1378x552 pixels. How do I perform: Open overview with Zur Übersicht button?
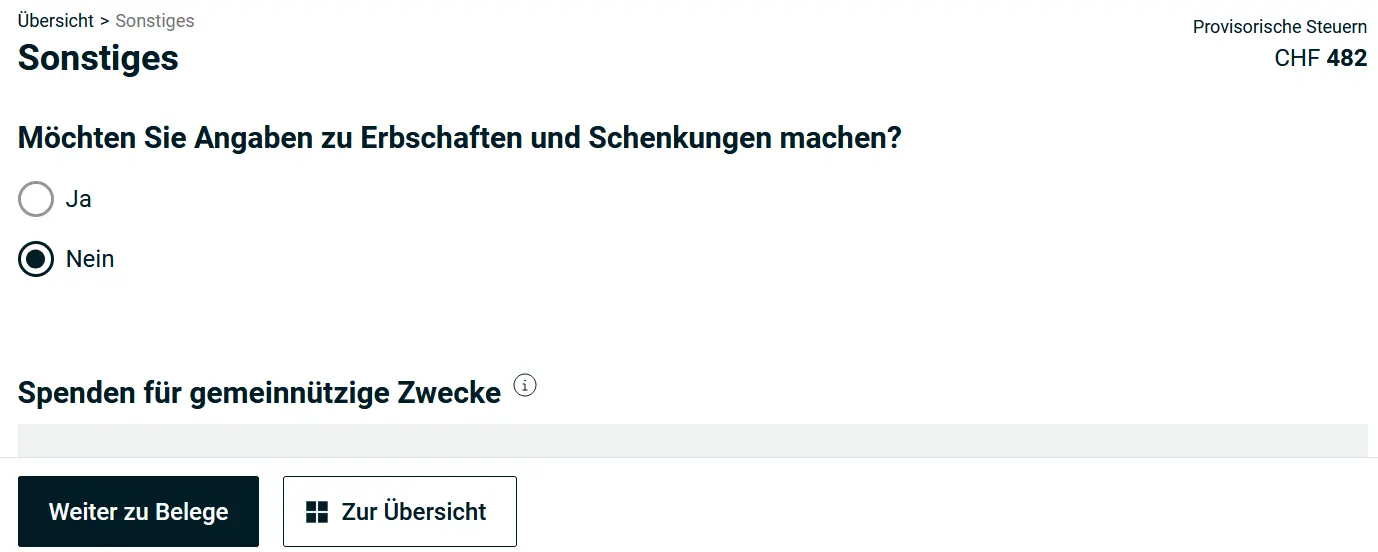pos(399,512)
